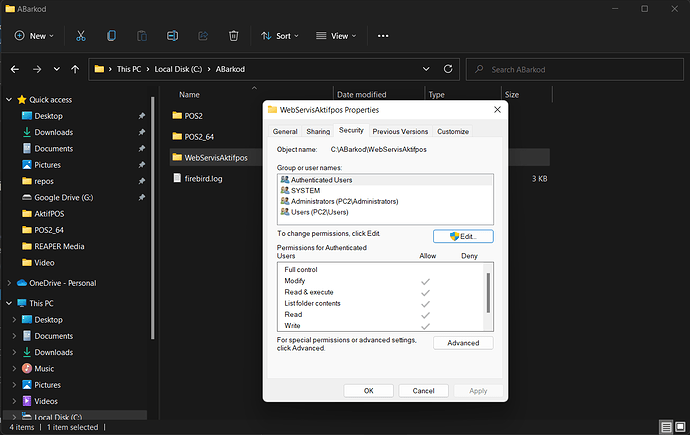
Task: Select the firebird.log file
Action: (x=203, y=179)
